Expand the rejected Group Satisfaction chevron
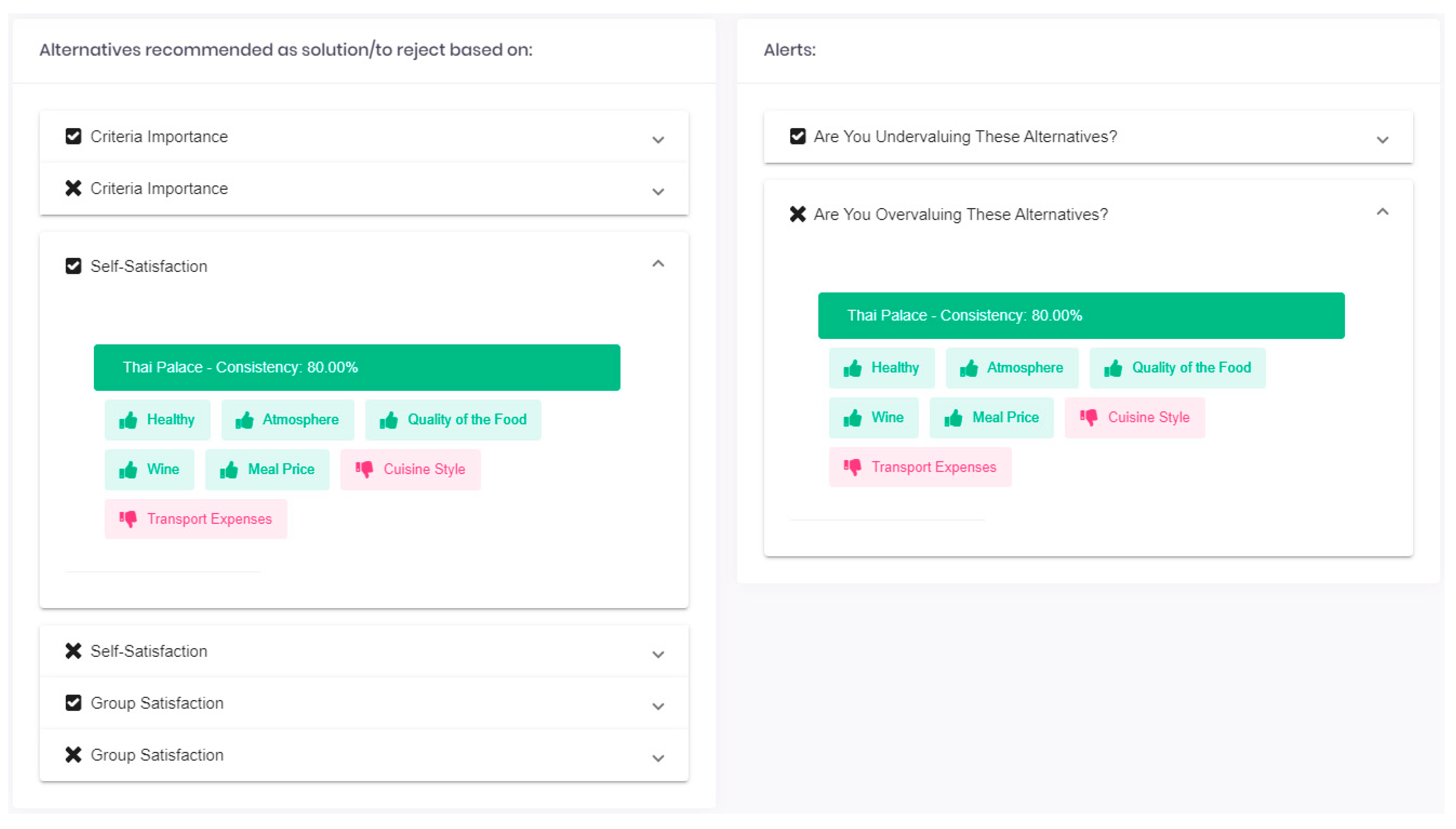Image resolution: width=1456 pixels, height=829 pixels. point(658,758)
